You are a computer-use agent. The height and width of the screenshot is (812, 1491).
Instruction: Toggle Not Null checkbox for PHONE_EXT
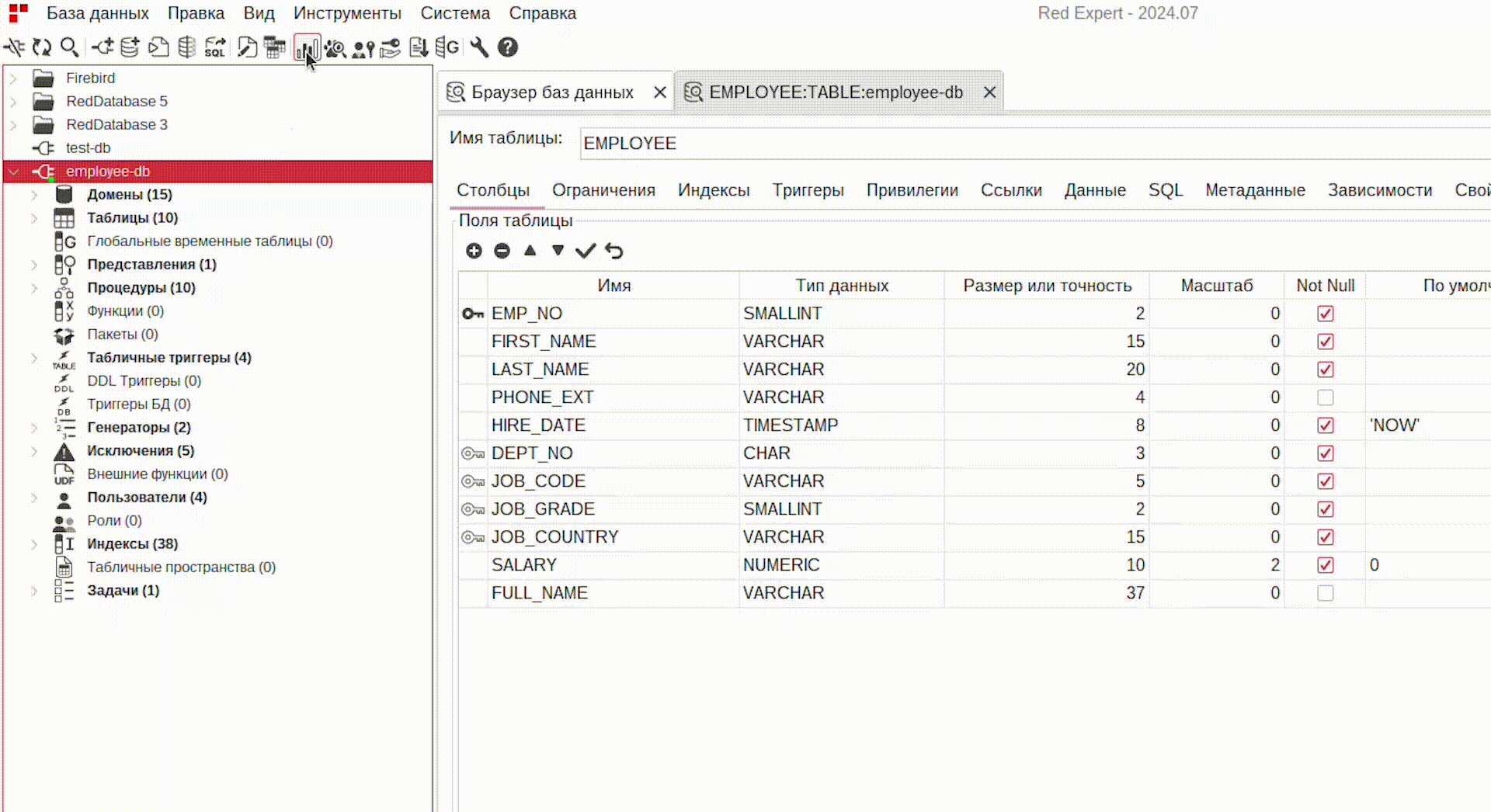coord(1325,397)
